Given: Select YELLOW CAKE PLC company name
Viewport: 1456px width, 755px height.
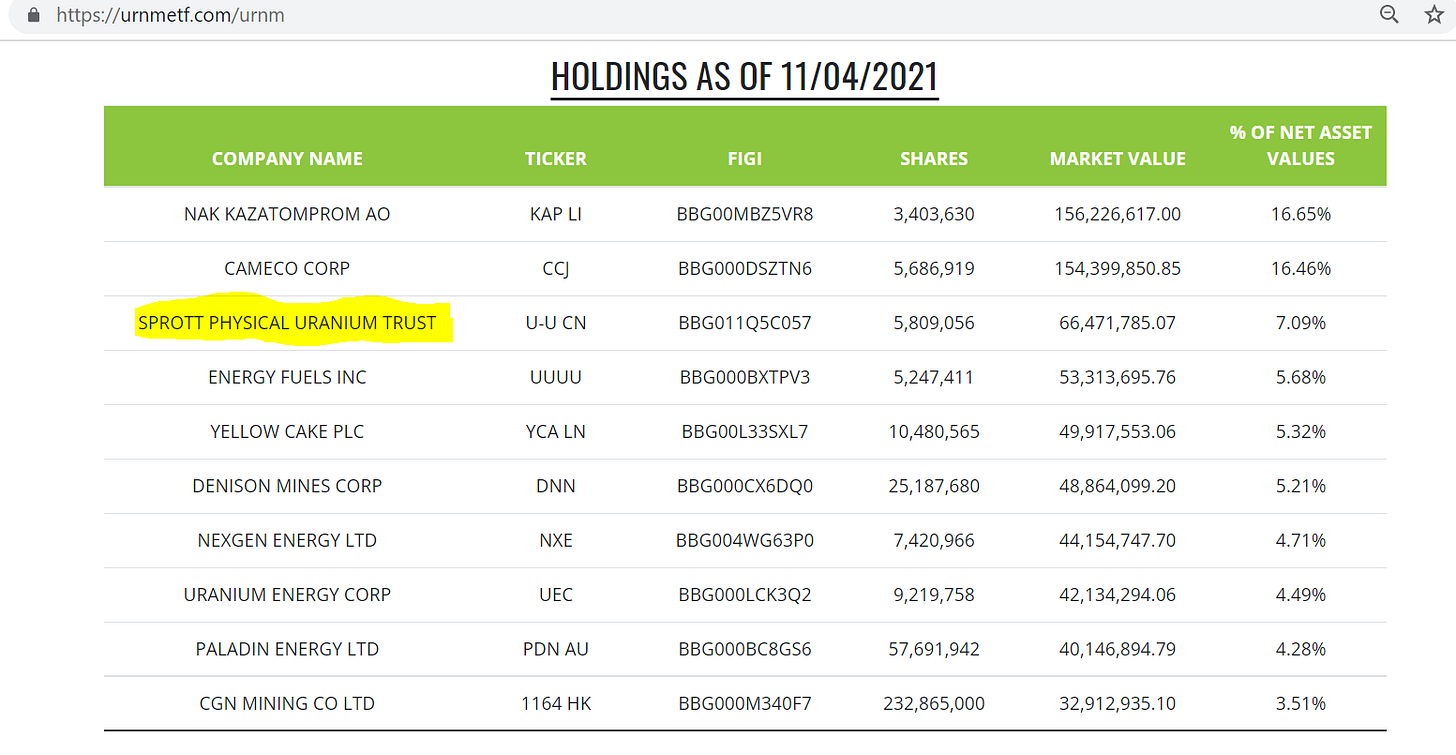Looking at the screenshot, I should pyautogui.click(x=287, y=432).
